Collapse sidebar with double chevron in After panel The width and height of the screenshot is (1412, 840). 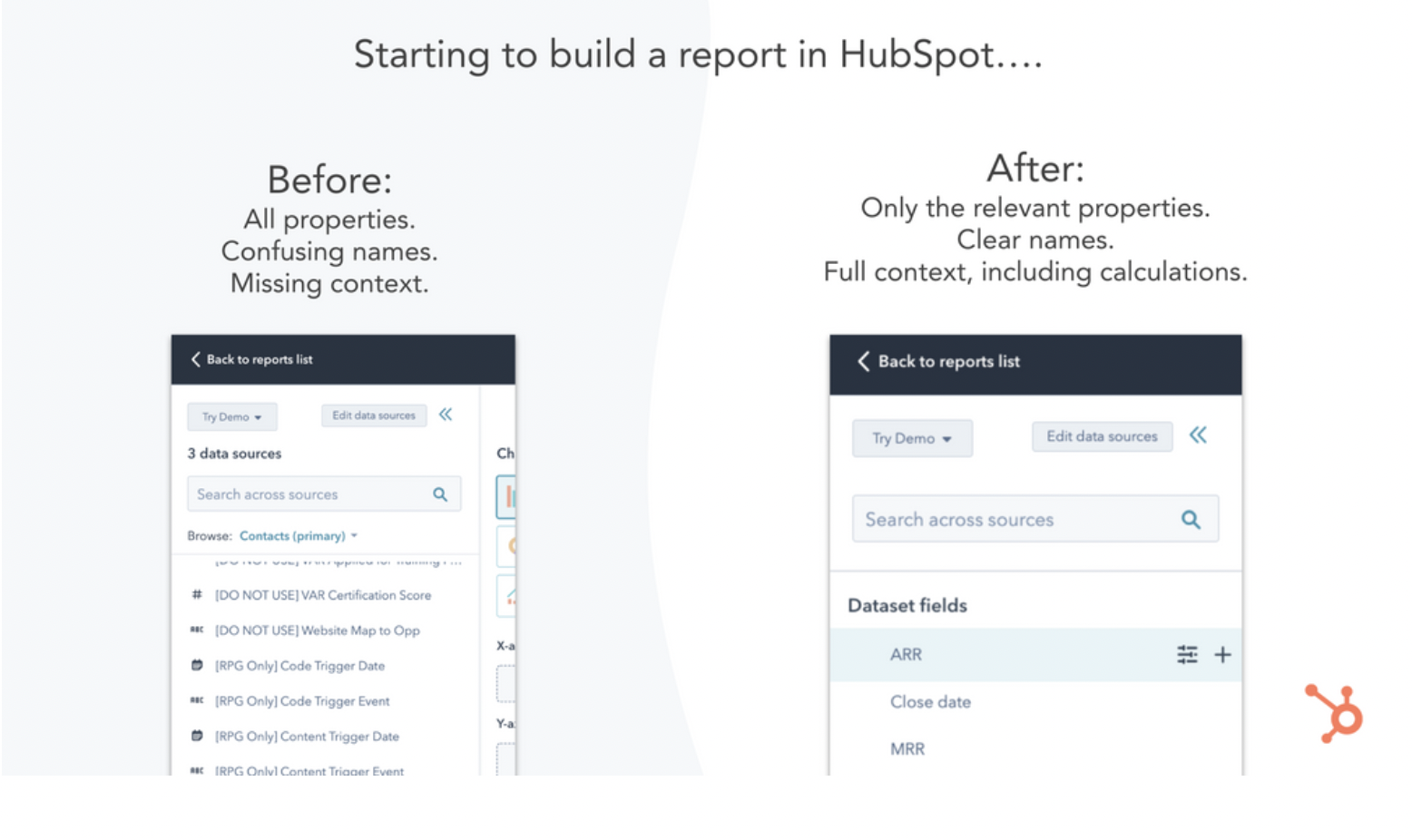coord(1198,435)
